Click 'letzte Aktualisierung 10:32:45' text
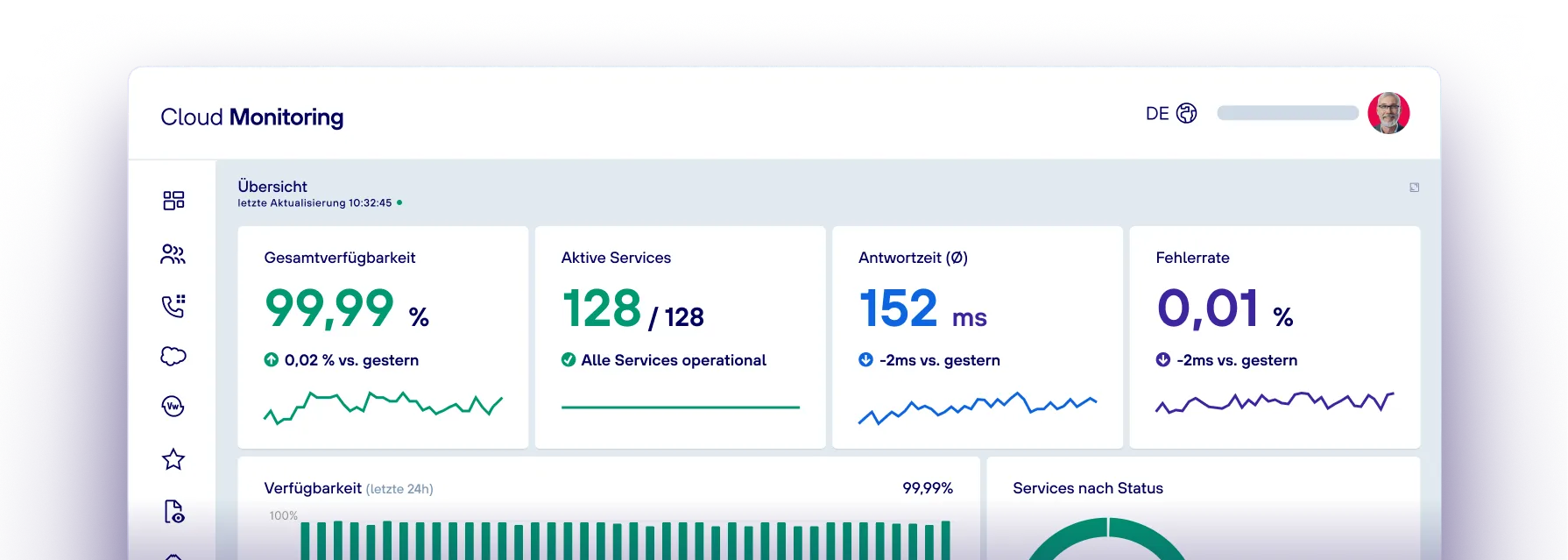1568x560 pixels. 314,202
